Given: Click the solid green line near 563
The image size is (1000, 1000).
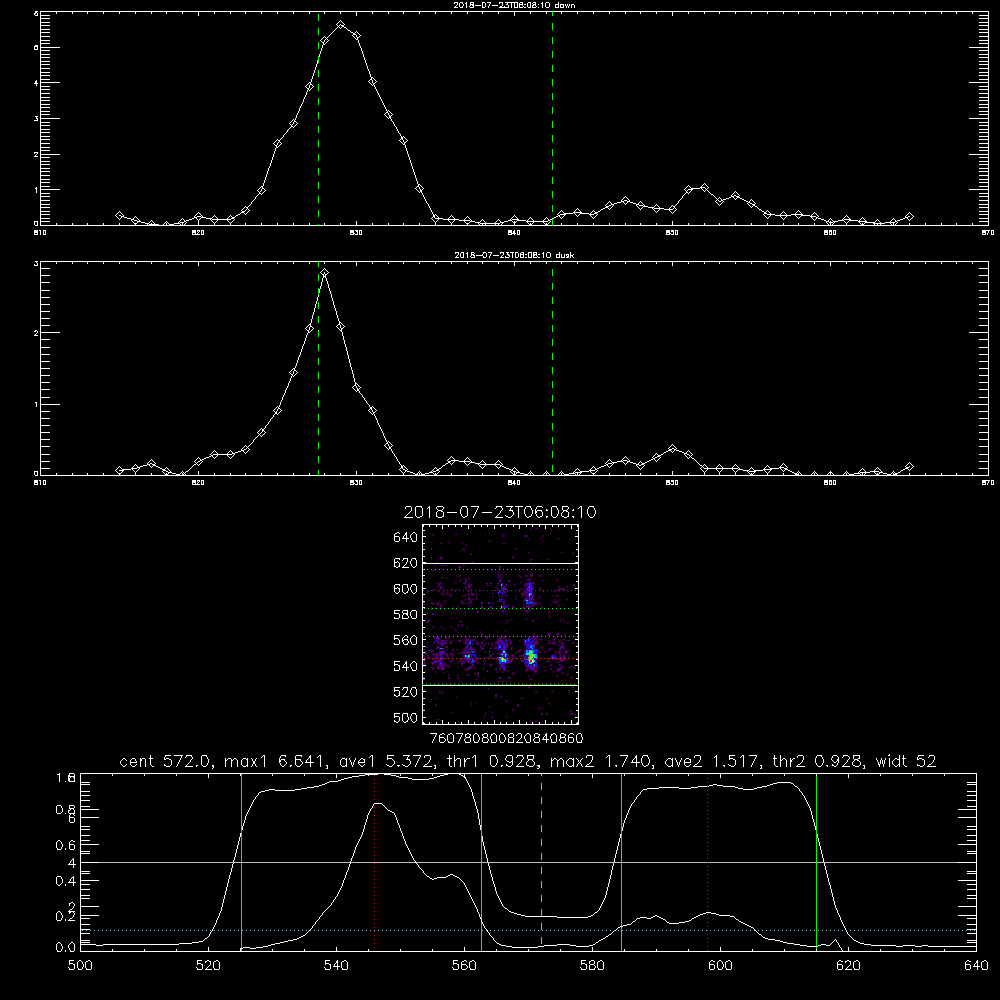Looking at the screenshot, I should [x=482, y=861].
